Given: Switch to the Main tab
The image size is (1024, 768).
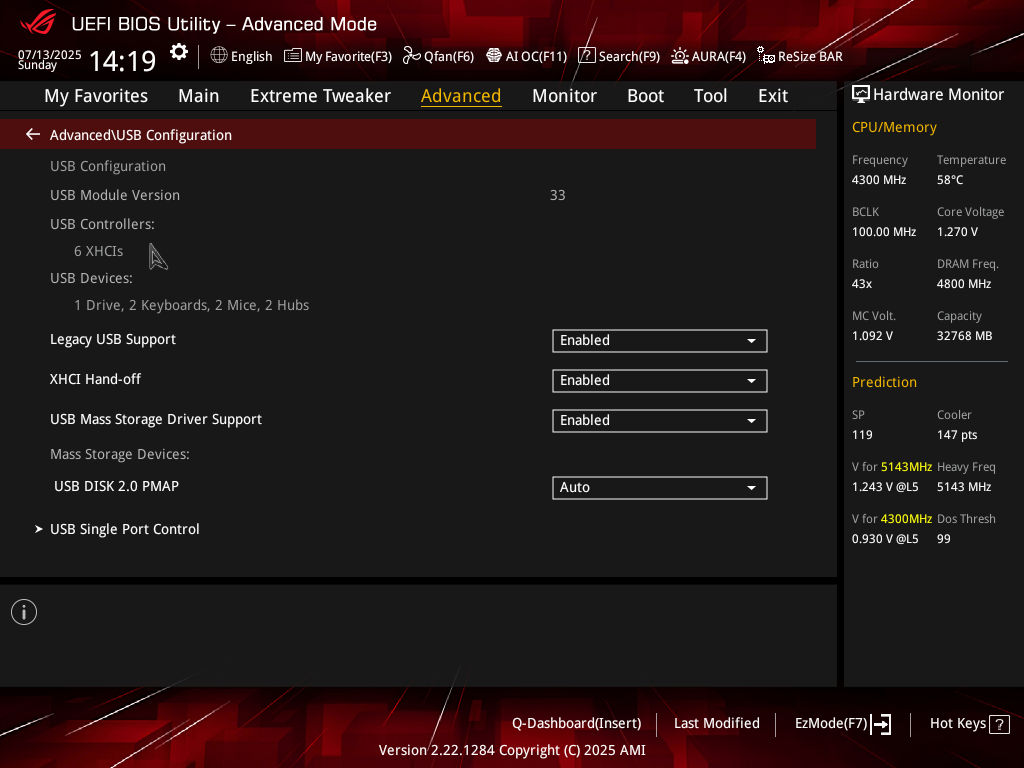Looking at the screenshot, I should point(199,96).
